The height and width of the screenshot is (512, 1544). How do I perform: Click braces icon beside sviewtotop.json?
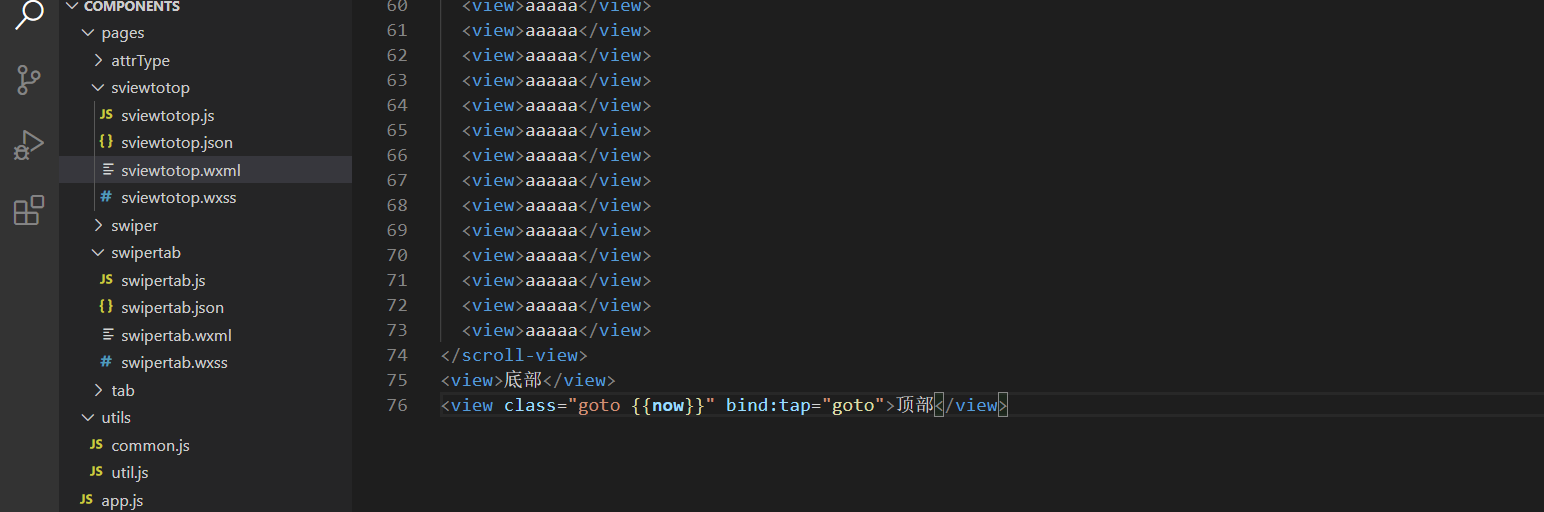click(106, 142)
